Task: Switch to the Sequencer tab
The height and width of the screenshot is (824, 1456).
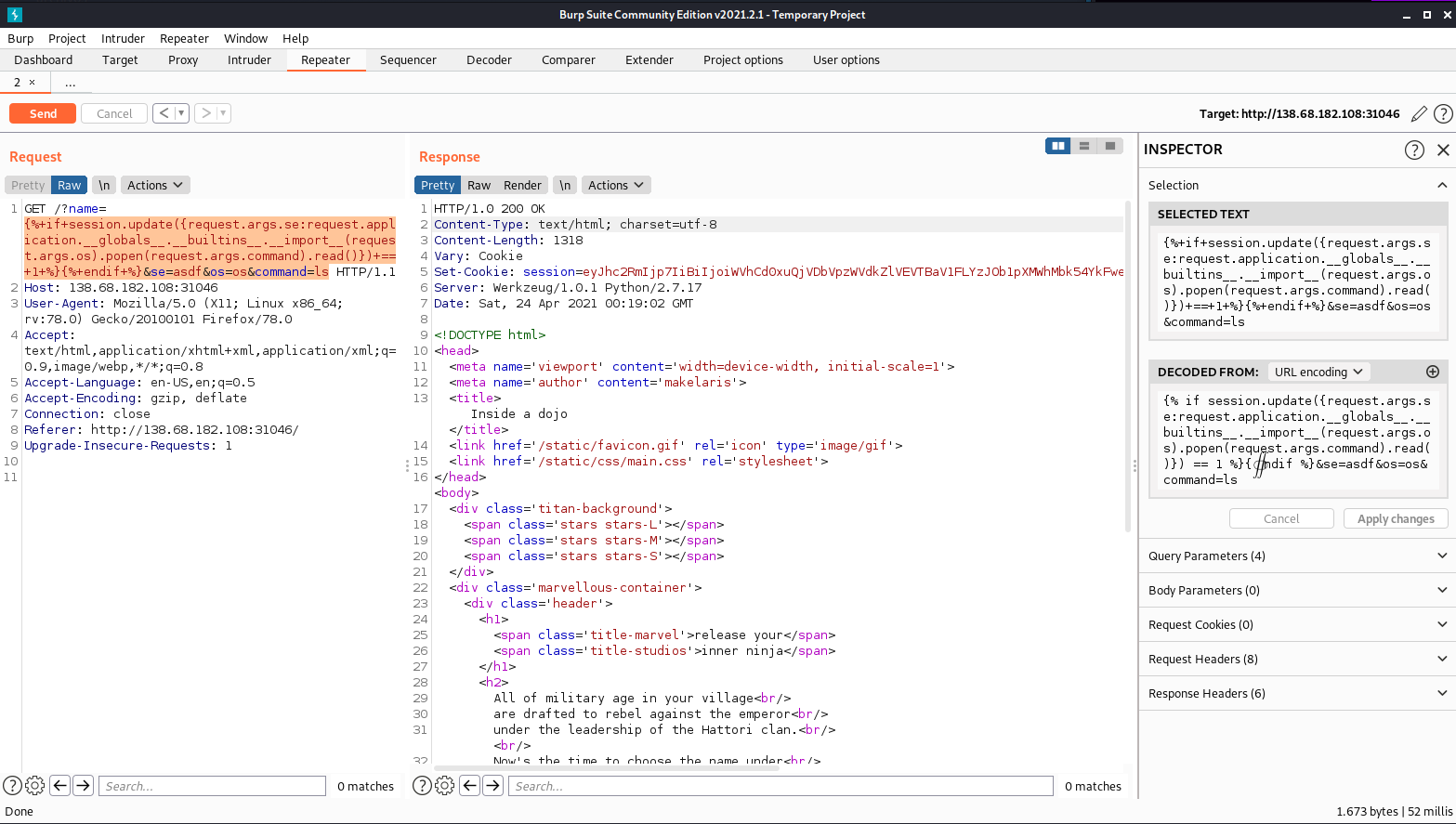Action: tap(408, 59)
